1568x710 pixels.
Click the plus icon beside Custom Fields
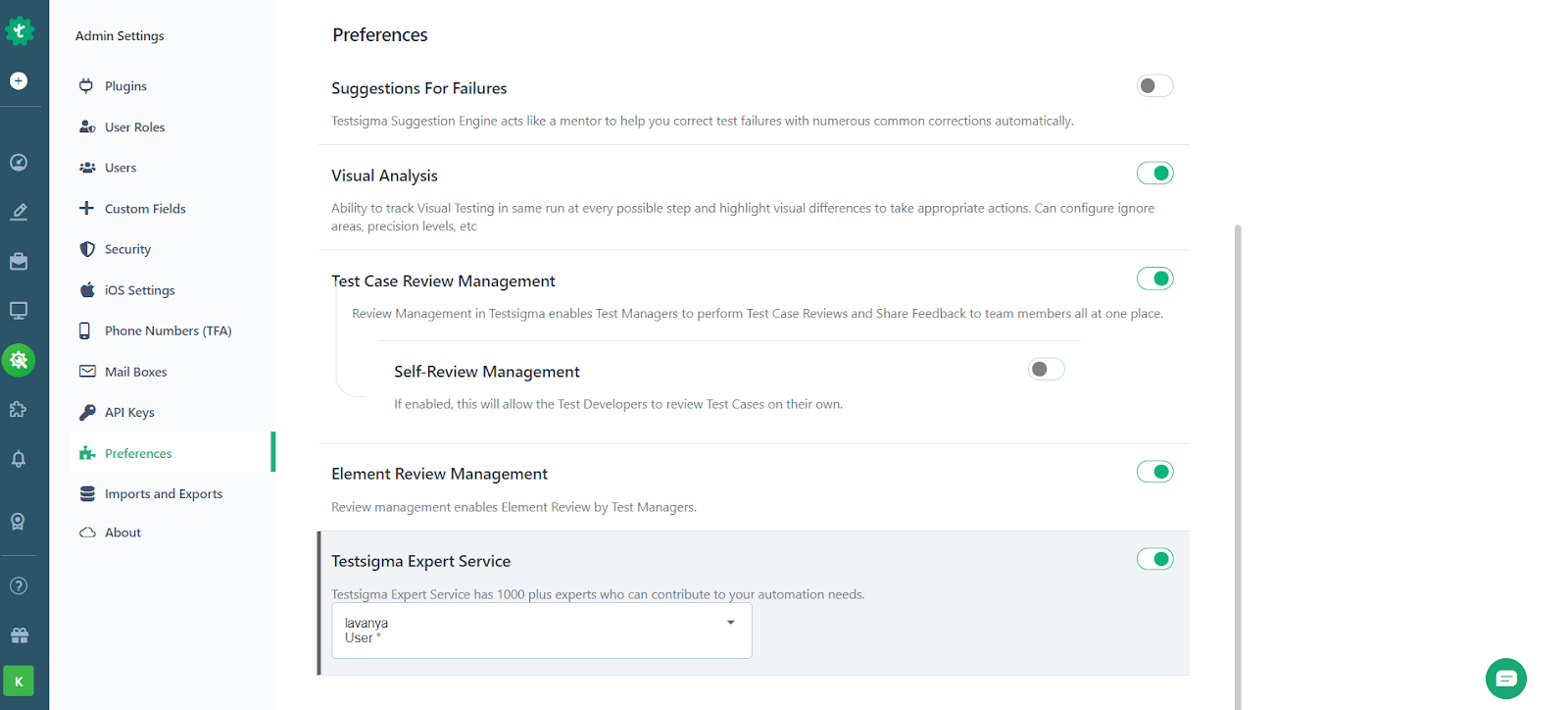(87, 208)
